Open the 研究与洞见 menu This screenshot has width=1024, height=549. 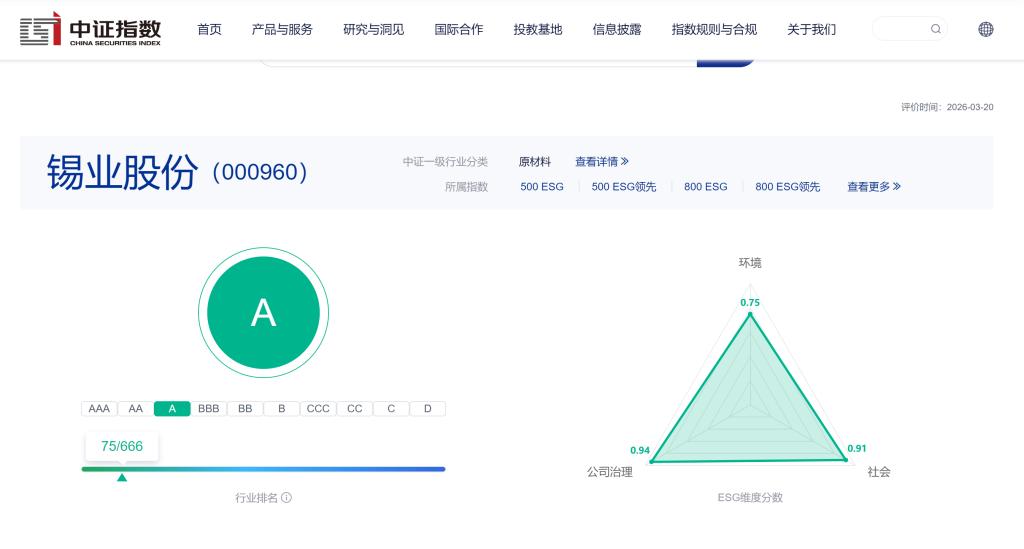click(373, 30)
